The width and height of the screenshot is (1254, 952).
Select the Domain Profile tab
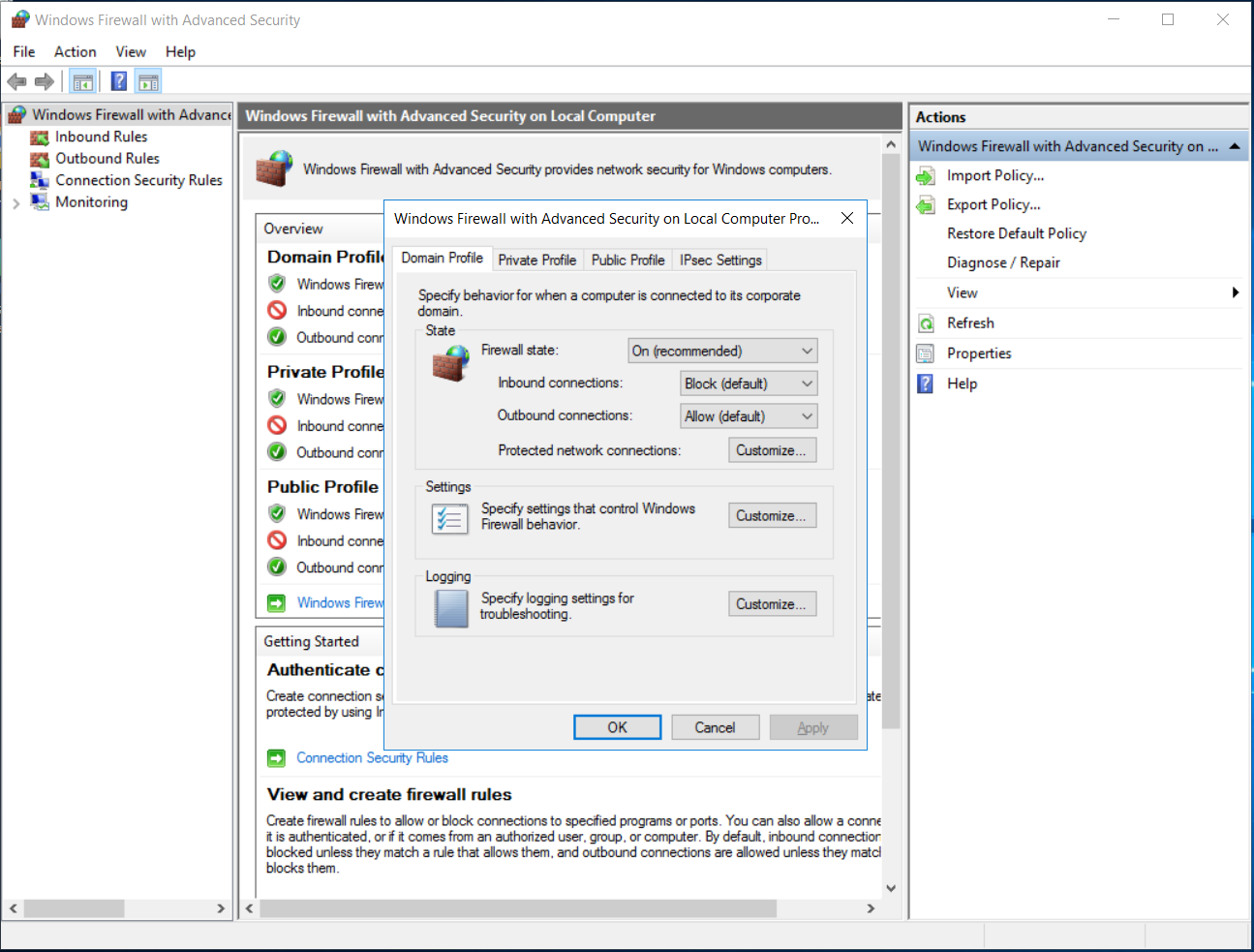(443, 258)
